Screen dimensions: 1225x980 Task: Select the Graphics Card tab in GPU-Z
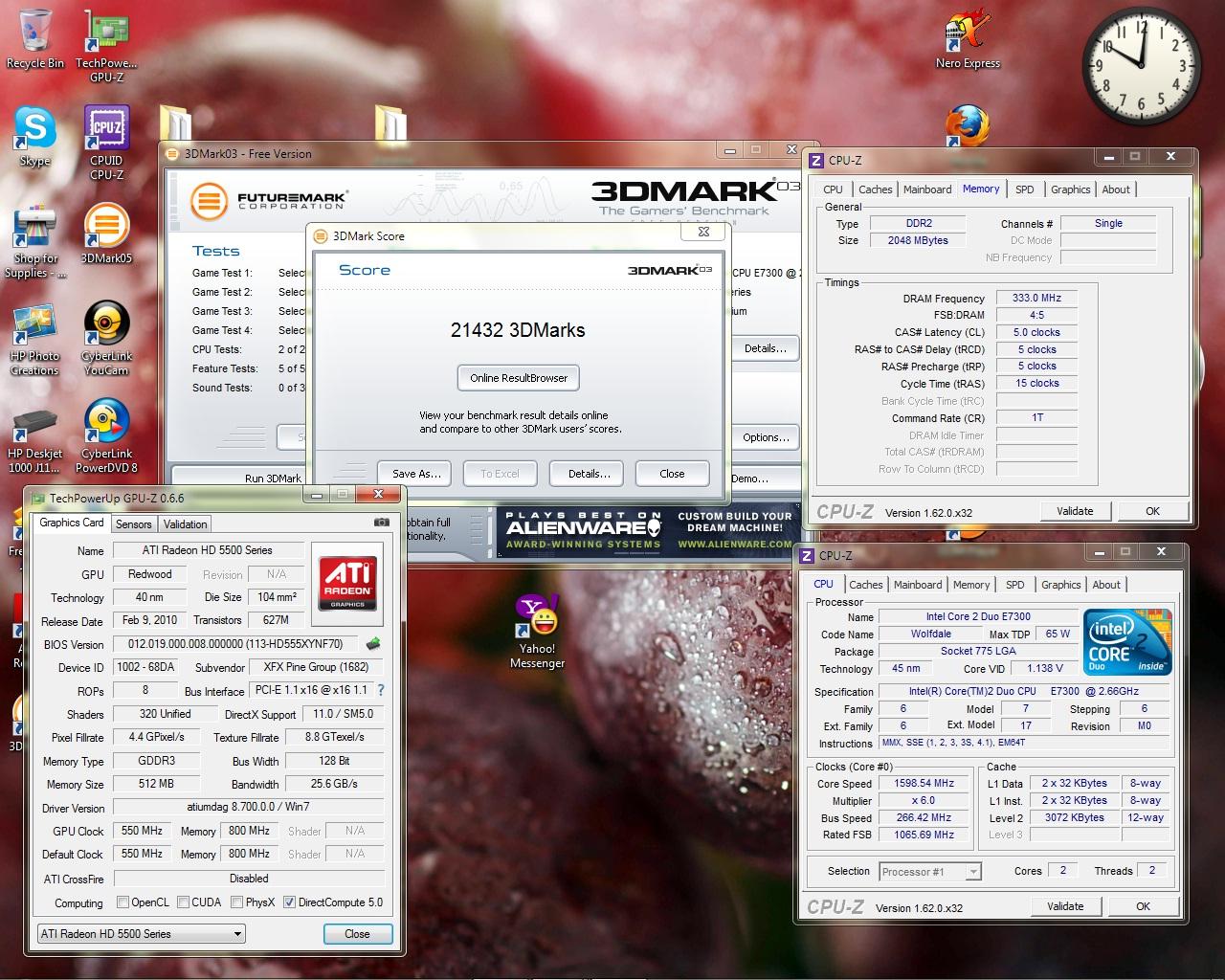(72, 523)
